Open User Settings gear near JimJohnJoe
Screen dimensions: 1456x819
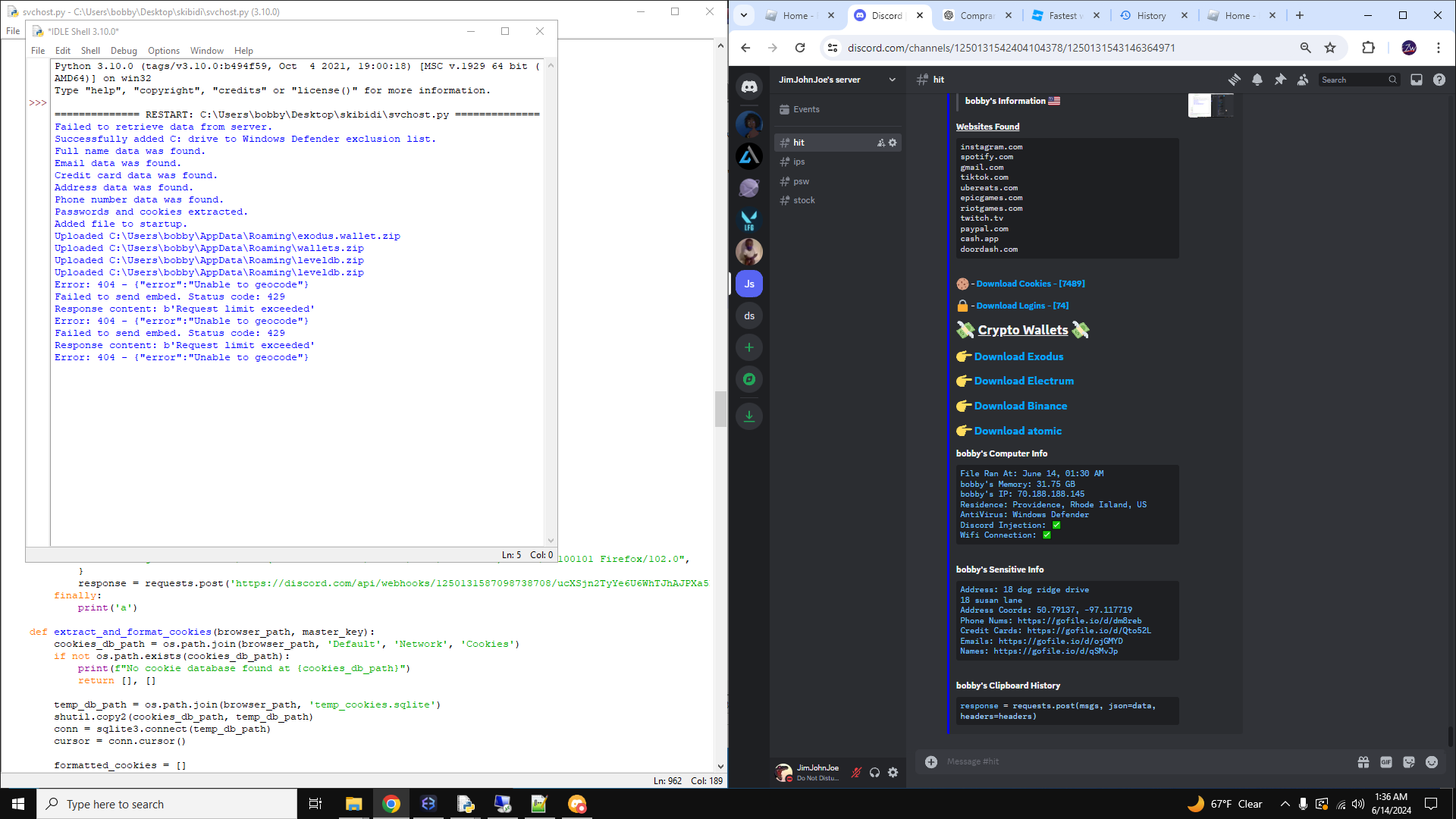[x=893, y=772]
